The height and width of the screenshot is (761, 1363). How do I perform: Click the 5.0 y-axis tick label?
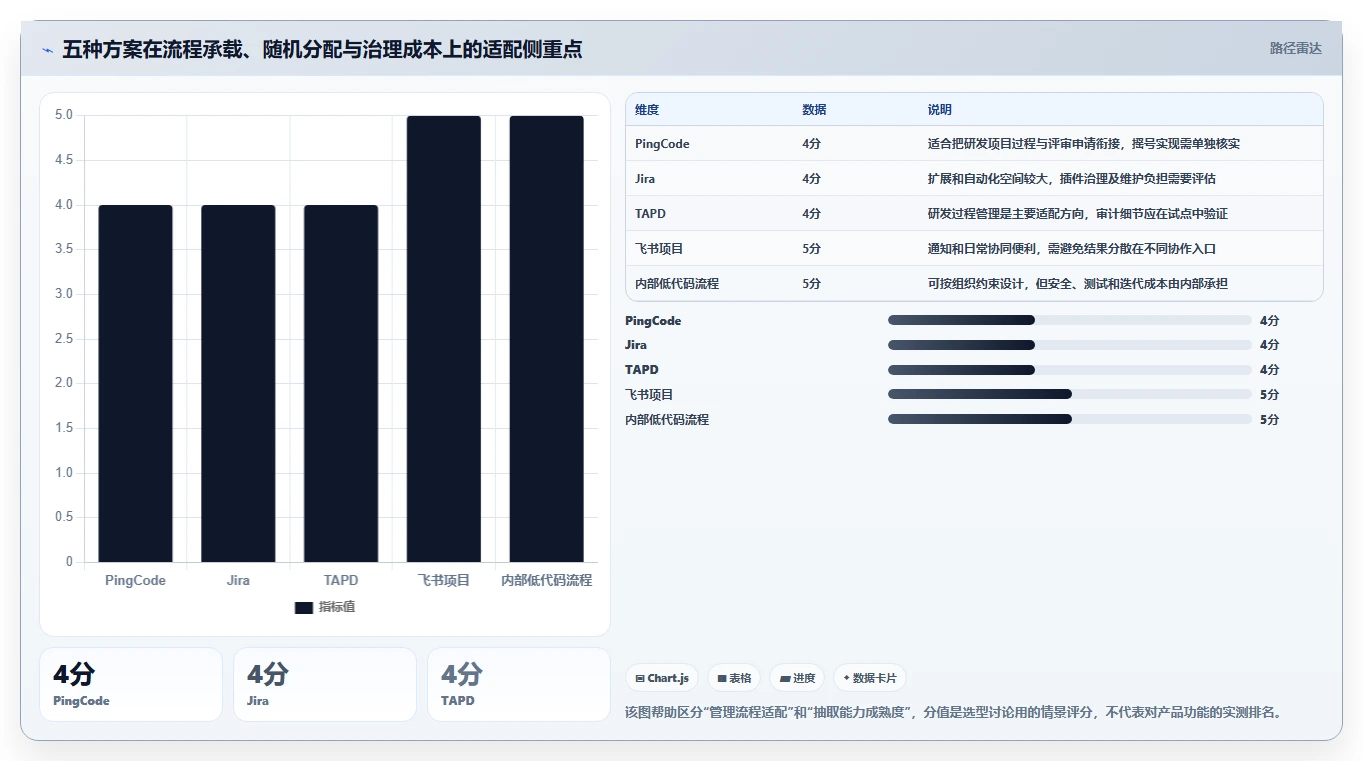tap(64, 115)
